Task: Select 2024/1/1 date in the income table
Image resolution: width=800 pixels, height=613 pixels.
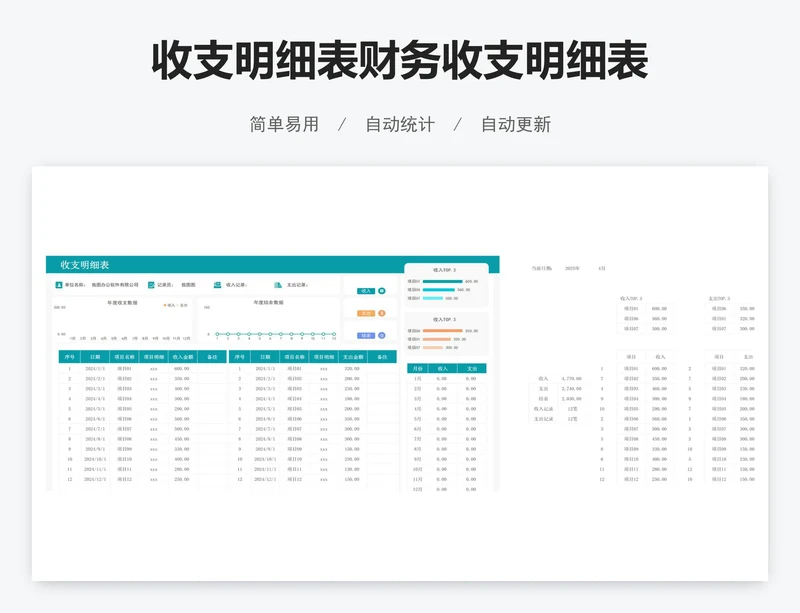Action: [95, 369]
